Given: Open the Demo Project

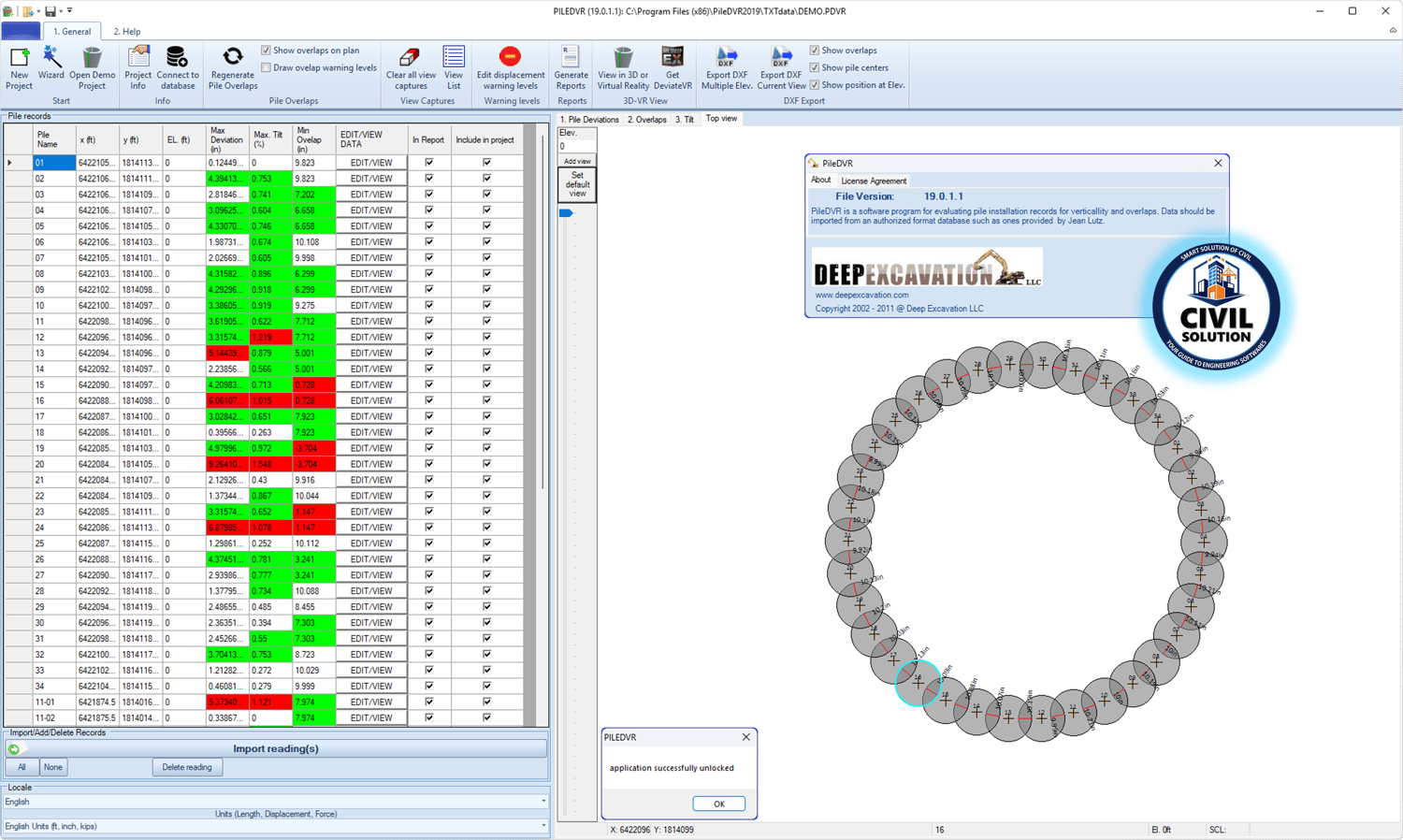Looking at the screenshot, I should (92, 68).
